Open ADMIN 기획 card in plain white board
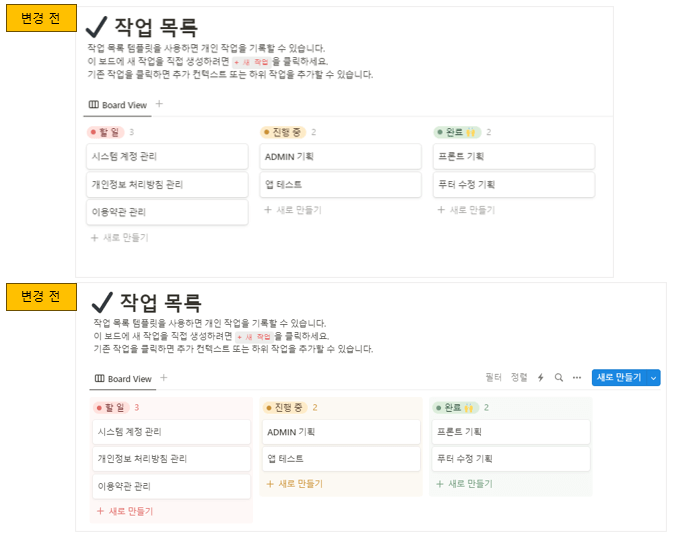680x535 pixels. 340,157
